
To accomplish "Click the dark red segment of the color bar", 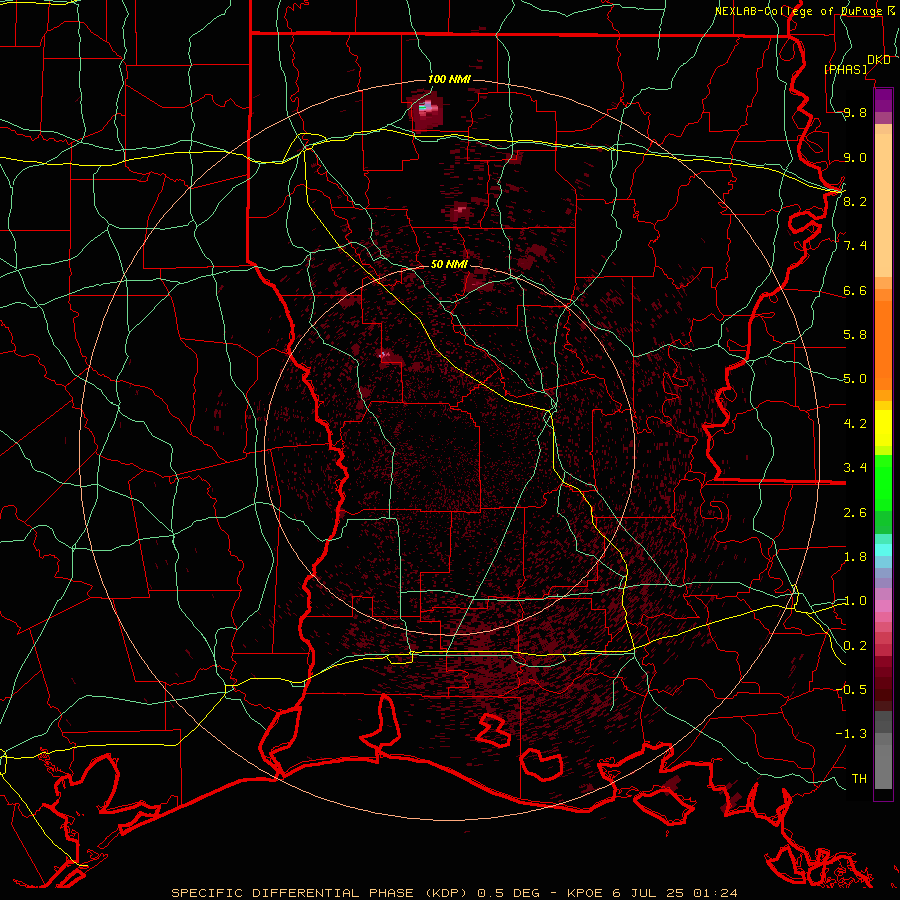I will [x=883, y=683].
